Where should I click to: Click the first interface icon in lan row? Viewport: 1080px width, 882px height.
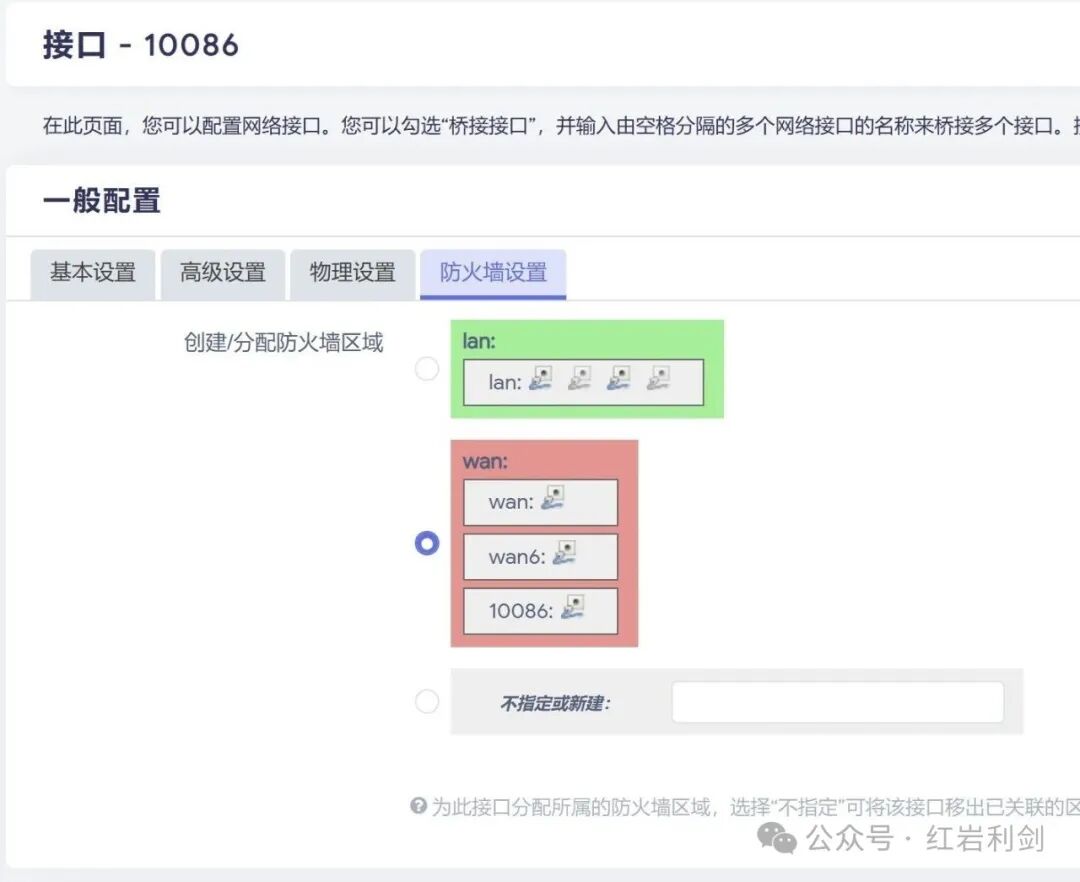coord(541,379)
